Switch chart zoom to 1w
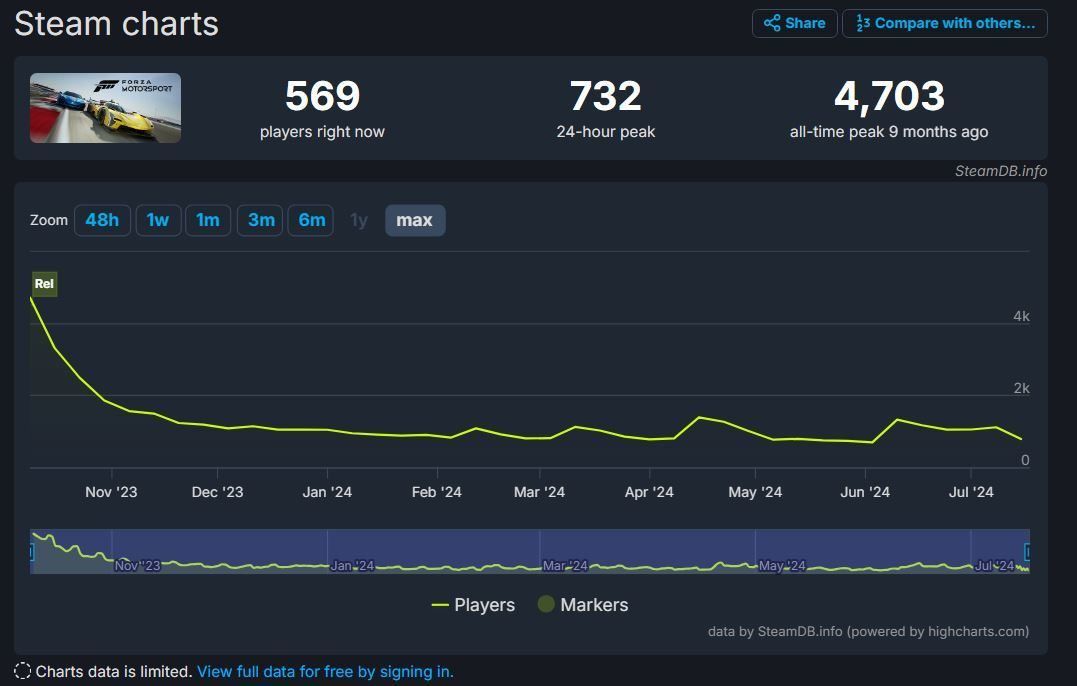Viewport: 1077px width, 686px height. click(158, 220)
